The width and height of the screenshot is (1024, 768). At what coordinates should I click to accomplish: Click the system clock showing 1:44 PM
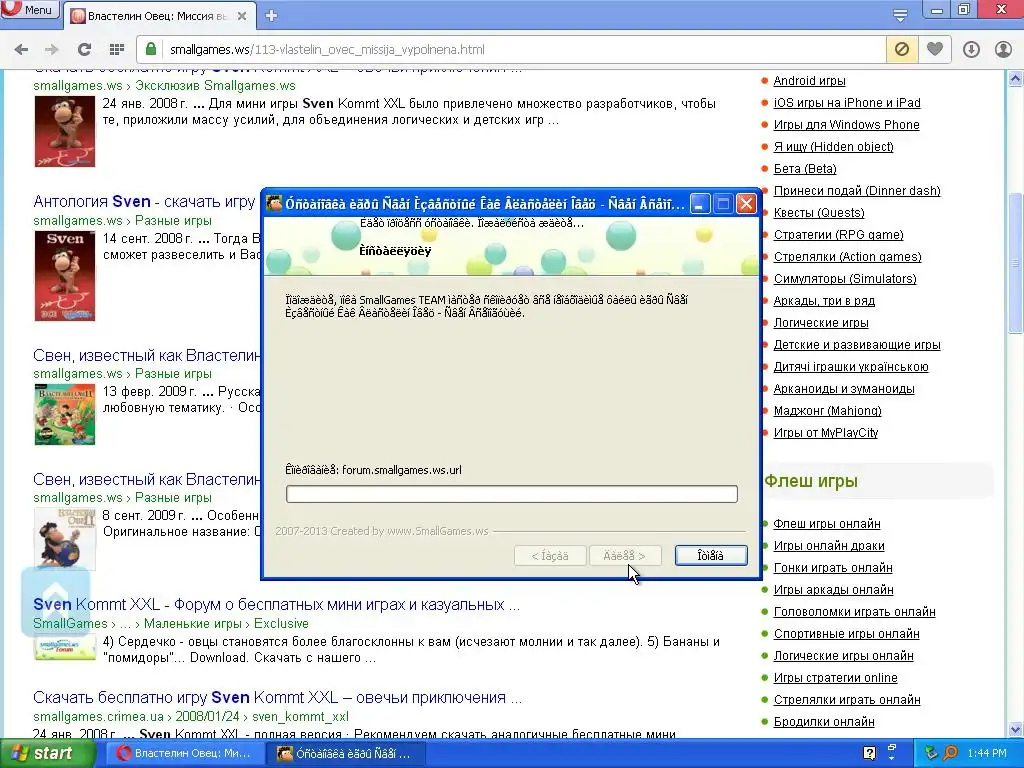(x=987, y=754)
